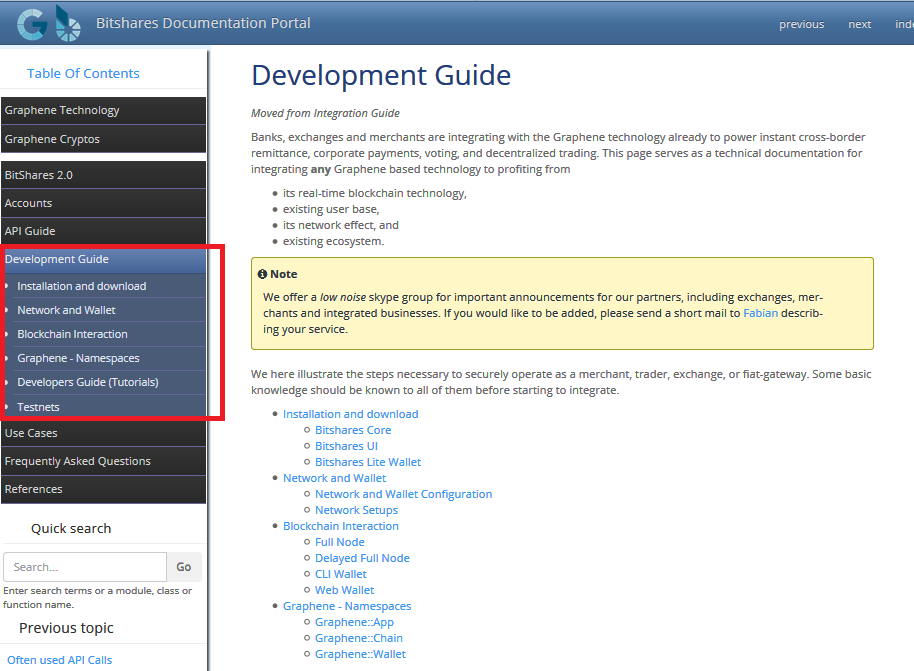
Task: Go to the previous page link
Action: pos(801,24)
